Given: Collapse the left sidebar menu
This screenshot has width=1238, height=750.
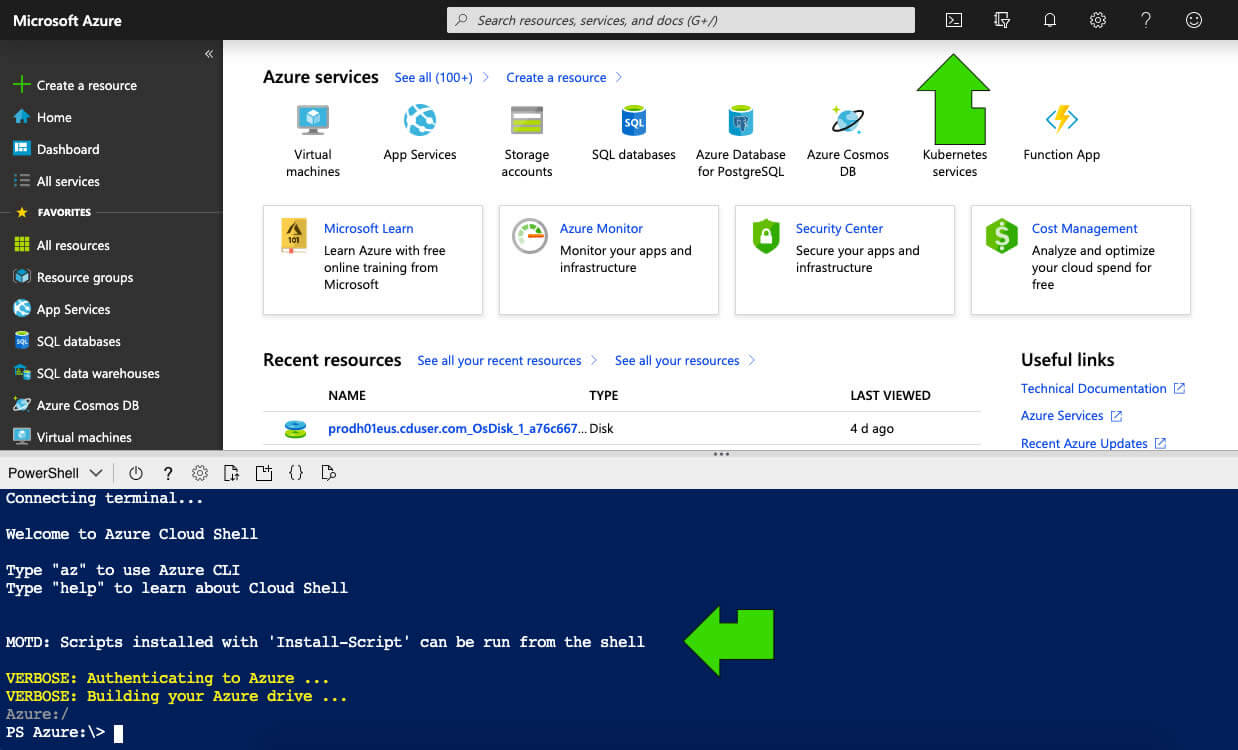Looking at the screenshot, I should pyautogui.click(x=209, y=54).
